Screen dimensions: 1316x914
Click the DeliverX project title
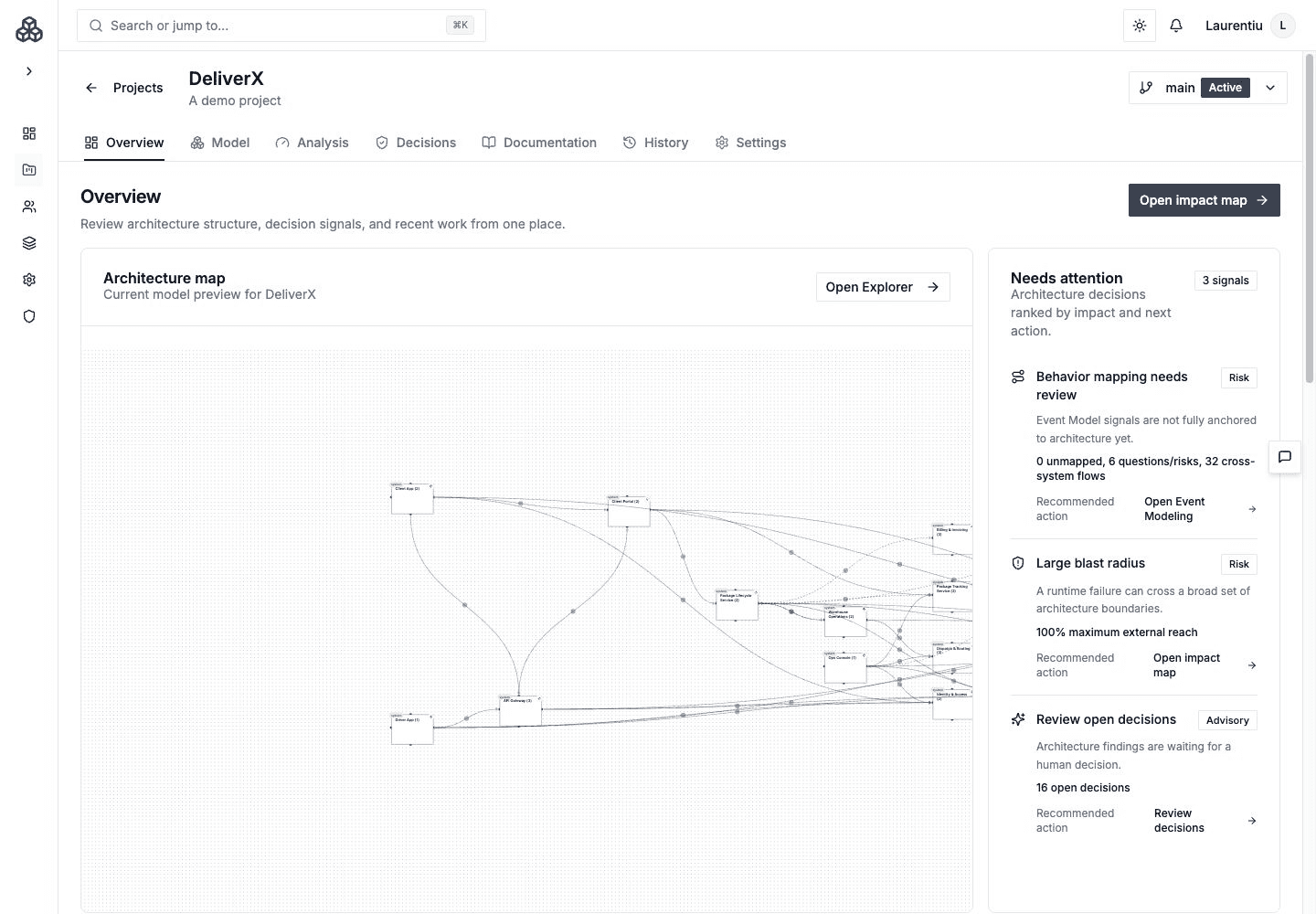[x=226, y=79]
